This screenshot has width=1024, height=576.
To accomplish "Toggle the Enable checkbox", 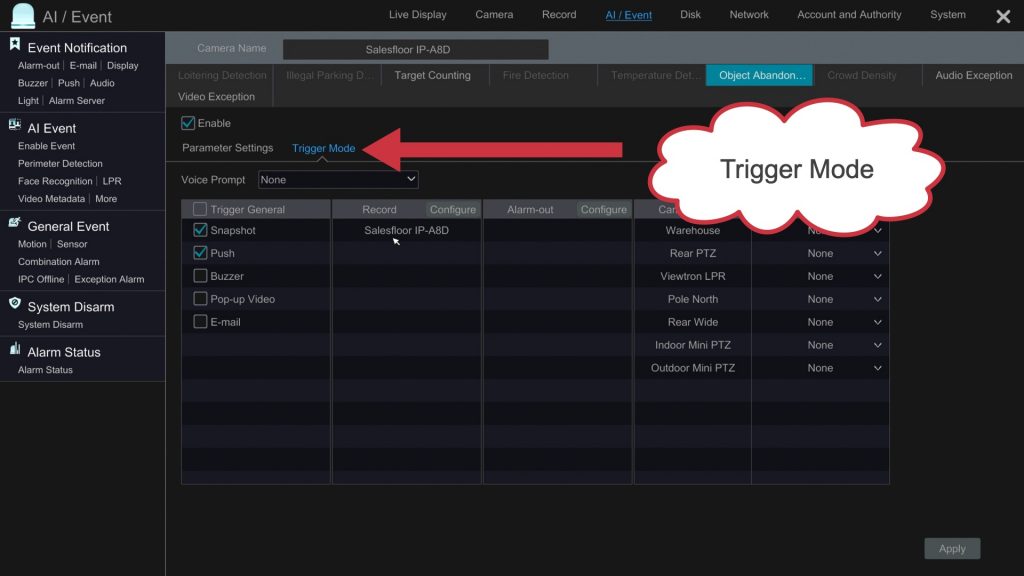I will (x=188, y=123).
